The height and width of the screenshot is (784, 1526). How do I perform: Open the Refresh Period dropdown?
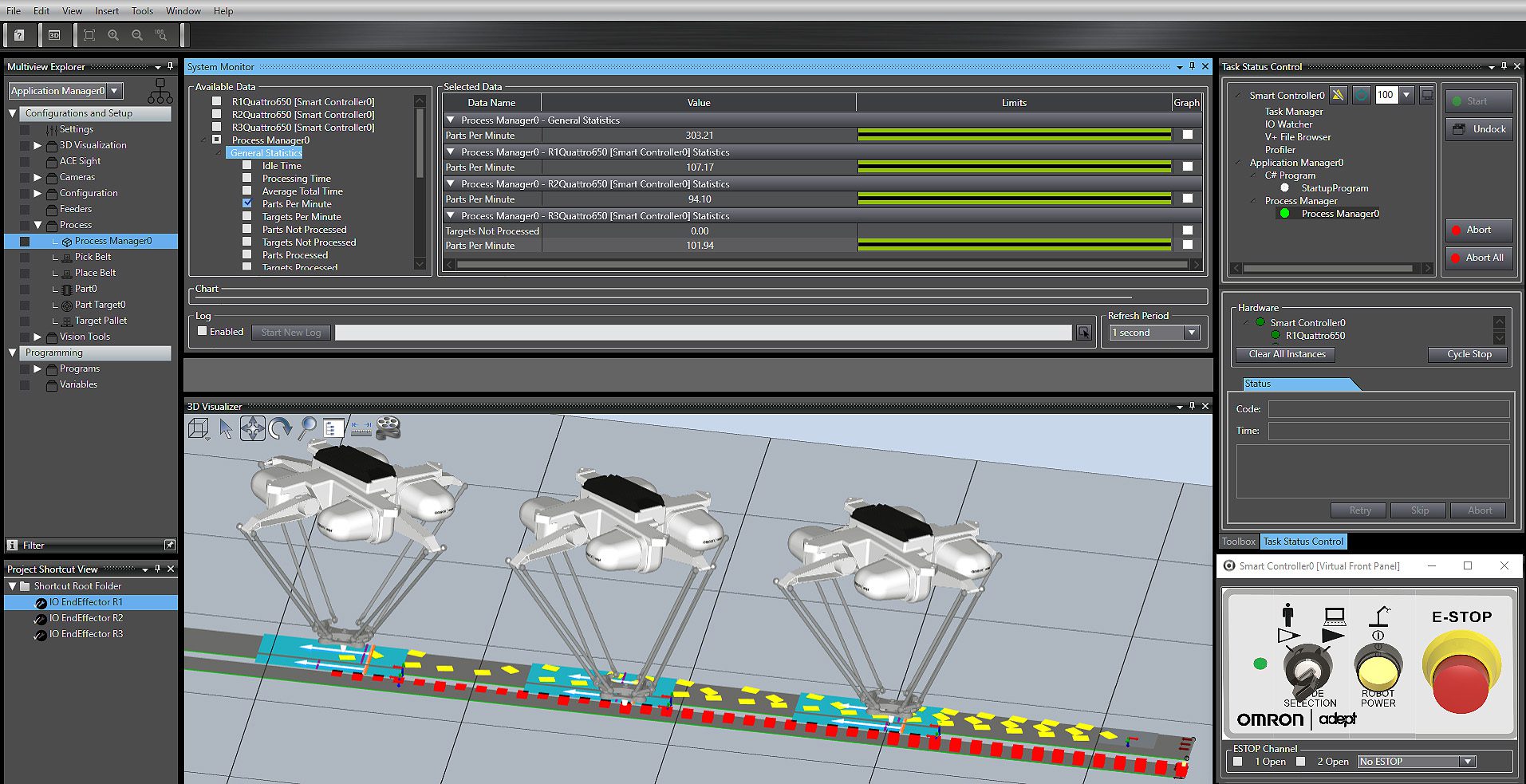pos(1191,333)
